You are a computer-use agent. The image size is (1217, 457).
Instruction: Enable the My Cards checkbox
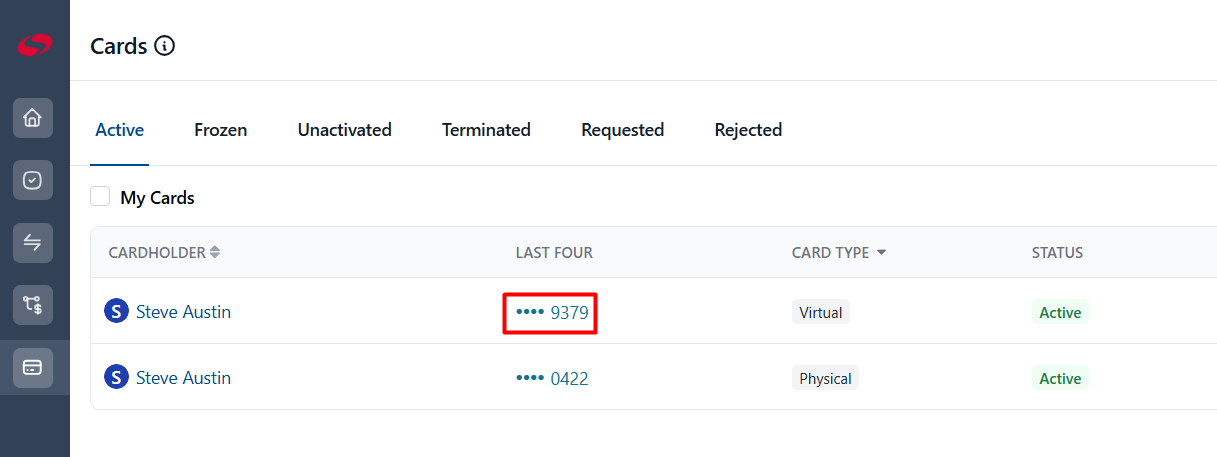point(100,197)
